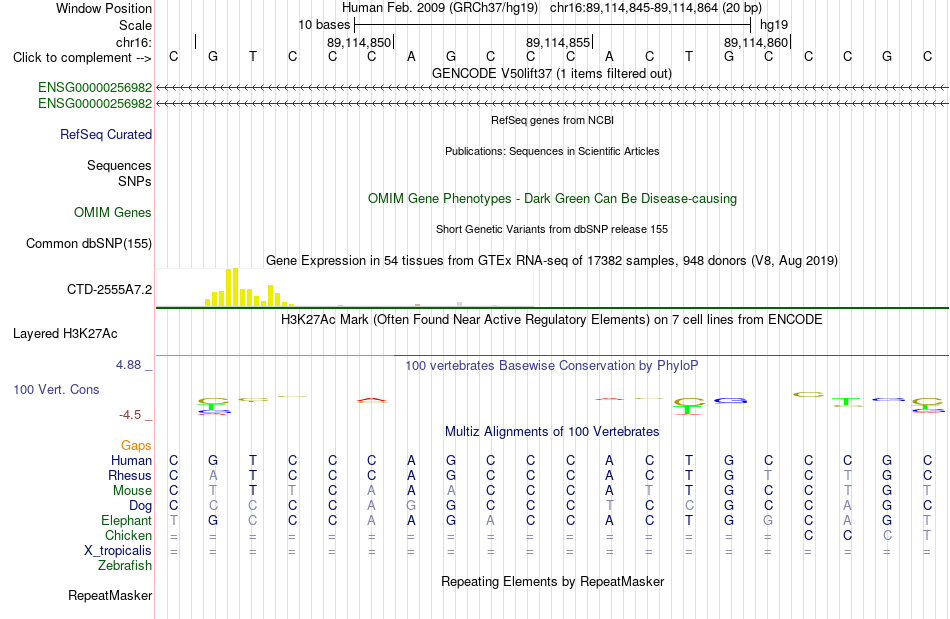950x619 pixels.
Task: Click the 89,114,855 ruler position
Action: click(558, 42)
